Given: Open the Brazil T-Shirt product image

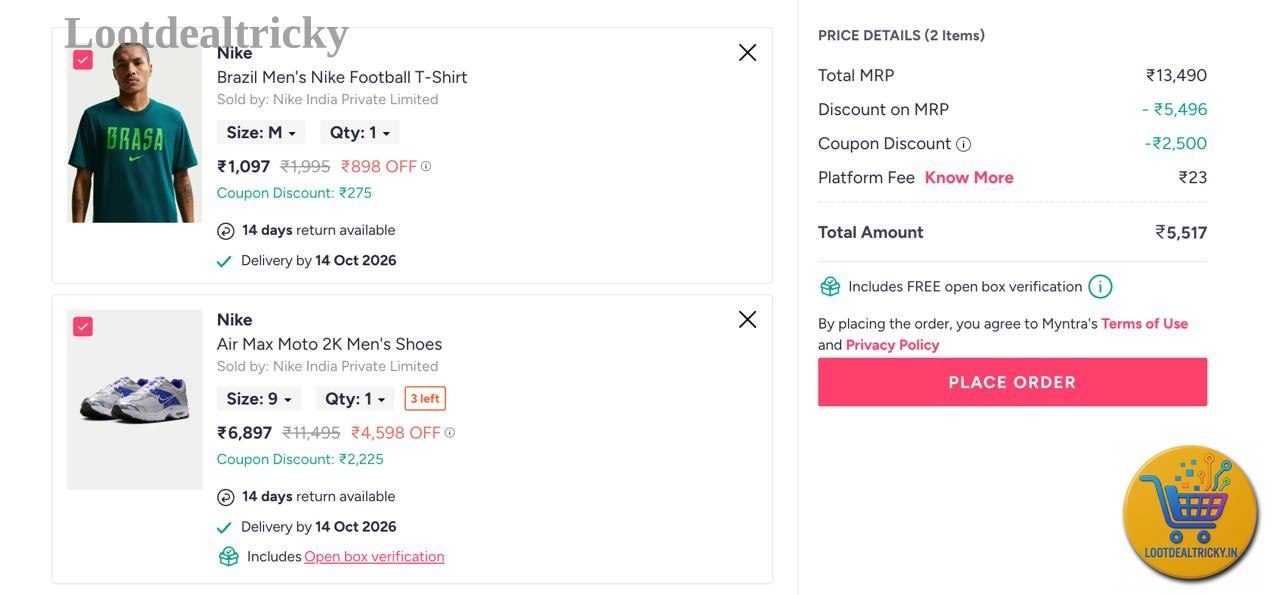Looking at the screenshot, I should tap(134, 133).
